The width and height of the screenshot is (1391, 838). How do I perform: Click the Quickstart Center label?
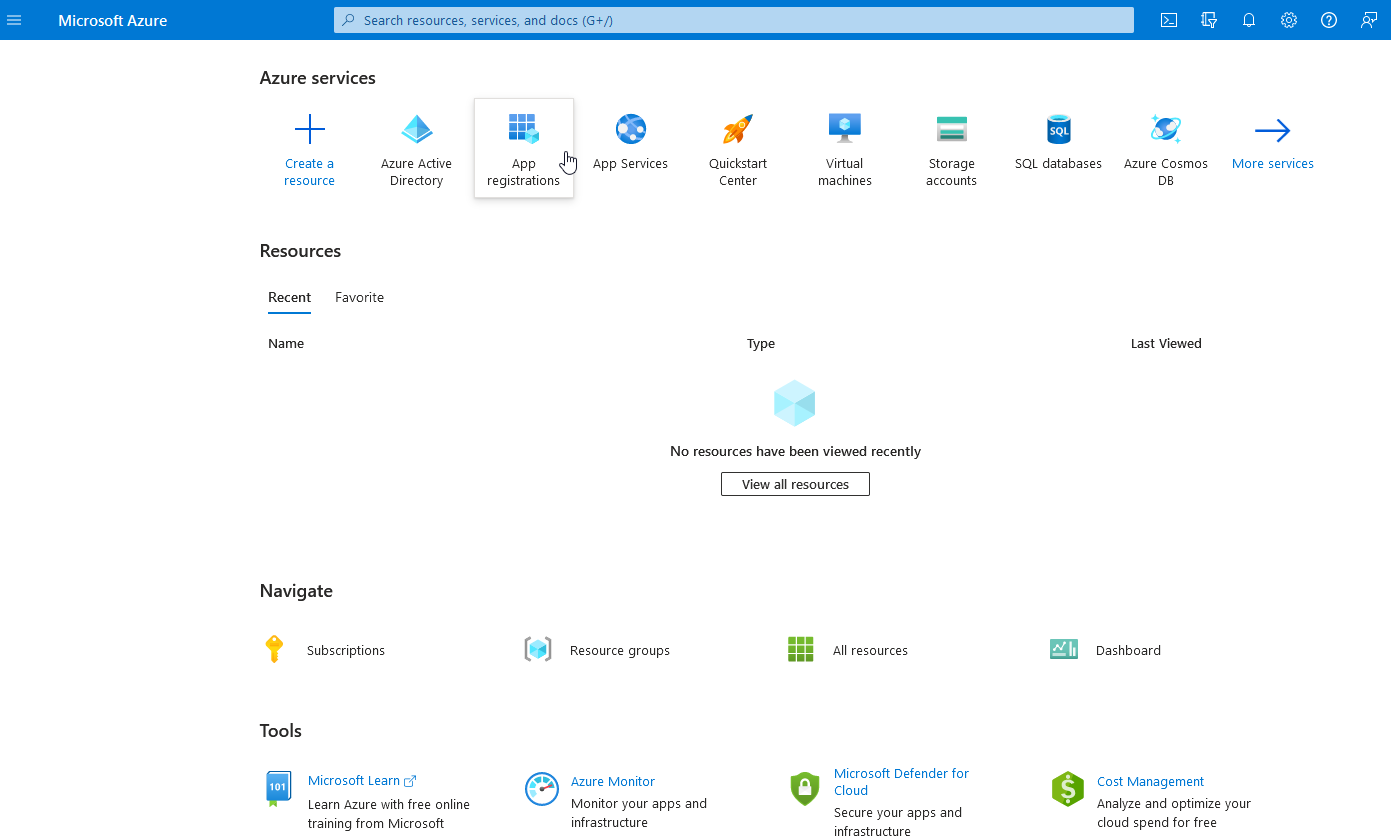pyautogui.click(x=738, y=172)
